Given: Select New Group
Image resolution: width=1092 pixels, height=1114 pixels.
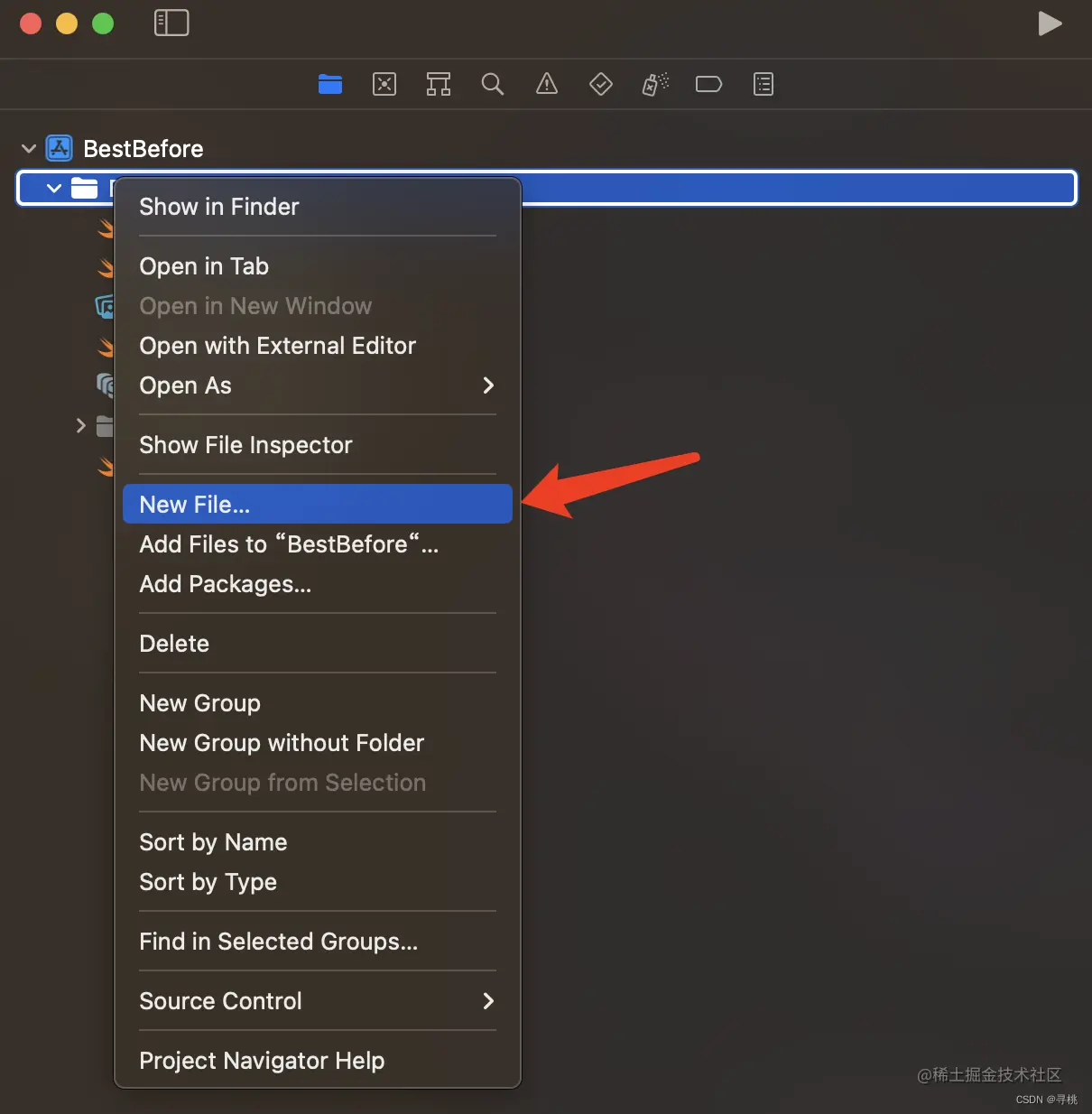Looking at the screenshot, I should 318,703.
